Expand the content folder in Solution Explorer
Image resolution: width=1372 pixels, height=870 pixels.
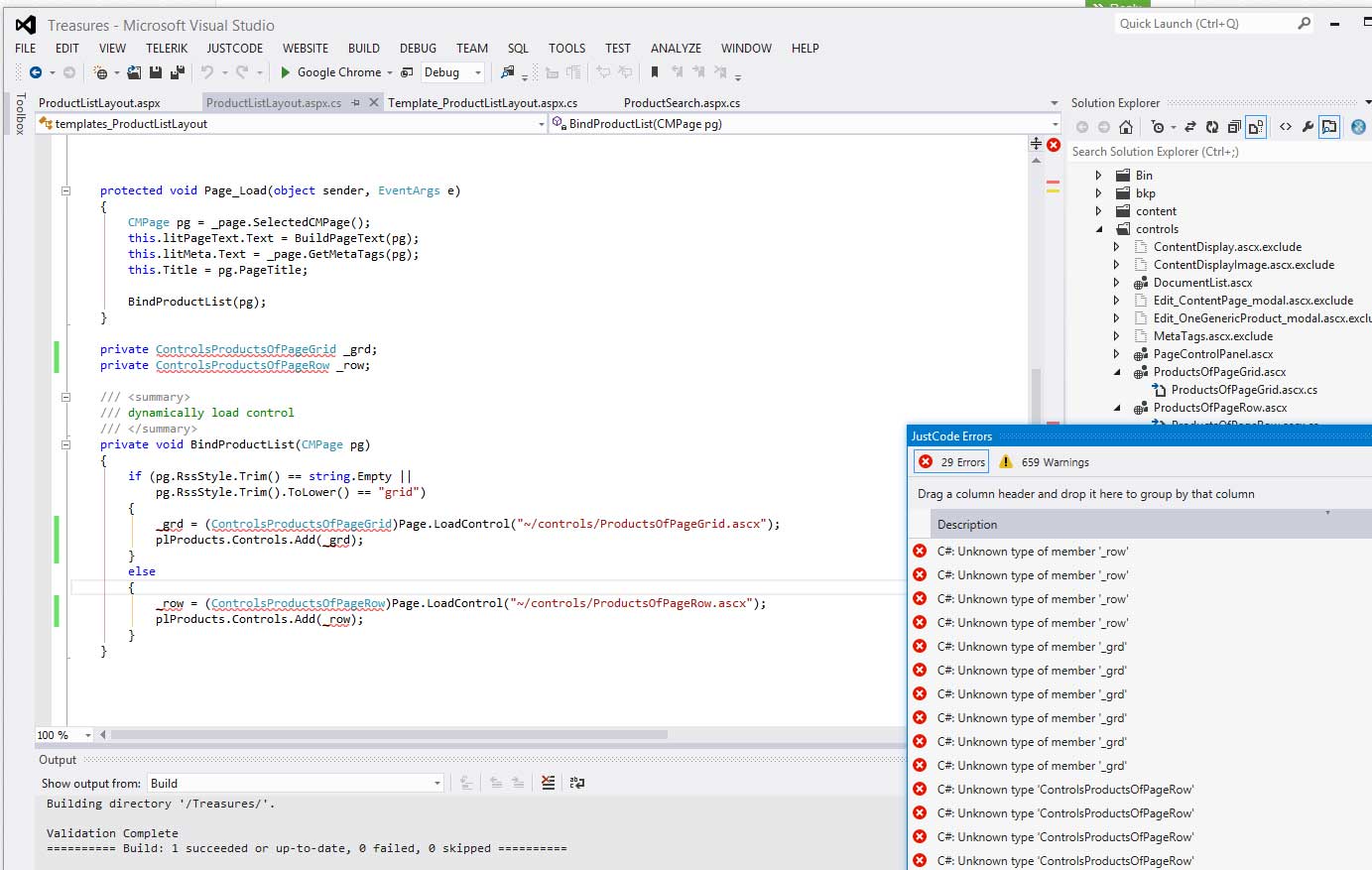point(1098,211)
